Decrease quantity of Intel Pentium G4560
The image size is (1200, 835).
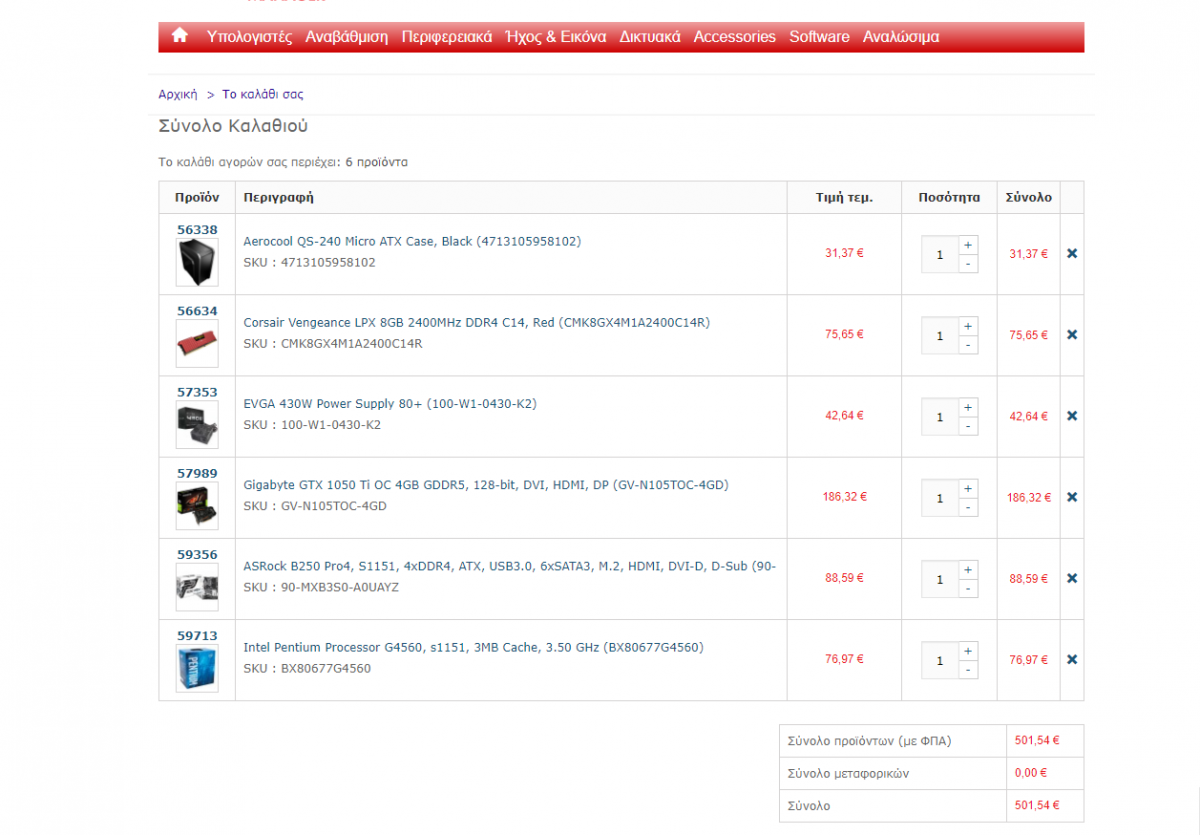coord(968,669)
